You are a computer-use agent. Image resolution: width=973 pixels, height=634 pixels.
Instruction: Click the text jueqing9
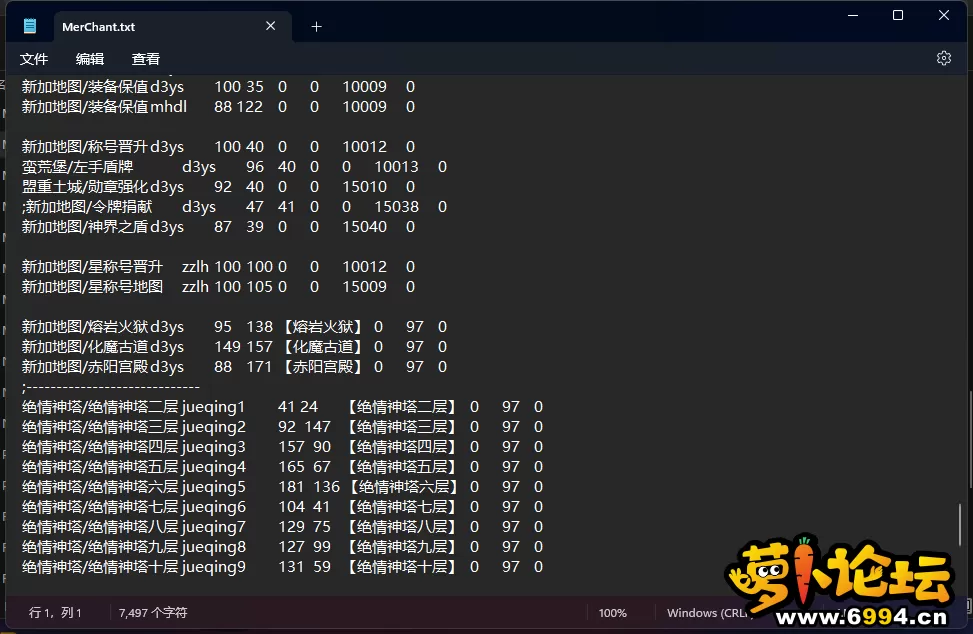click(213, 567)
